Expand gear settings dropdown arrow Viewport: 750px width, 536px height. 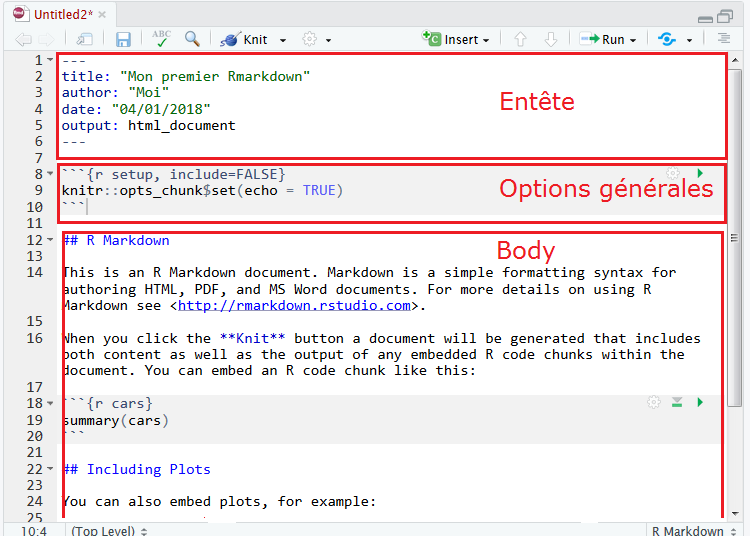pos(329,40)
